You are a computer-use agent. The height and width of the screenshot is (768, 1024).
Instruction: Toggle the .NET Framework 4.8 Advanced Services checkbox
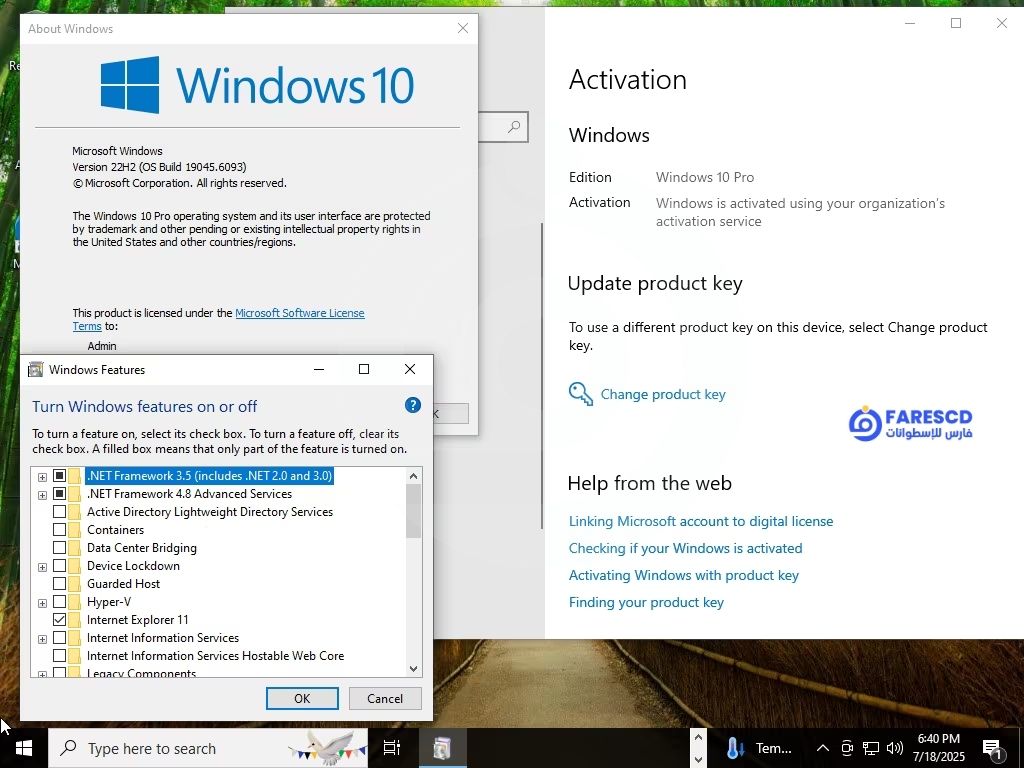(59, 494)
